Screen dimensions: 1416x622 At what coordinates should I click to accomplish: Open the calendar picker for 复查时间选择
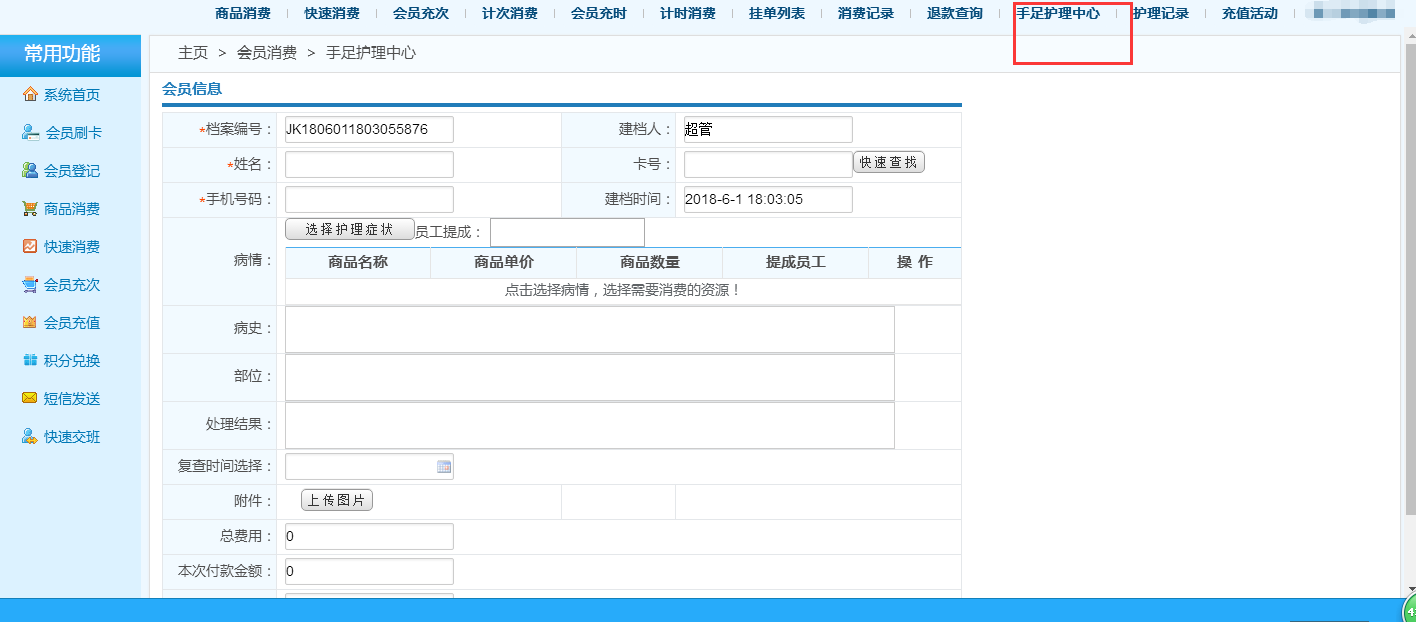[x=443, y=467]
